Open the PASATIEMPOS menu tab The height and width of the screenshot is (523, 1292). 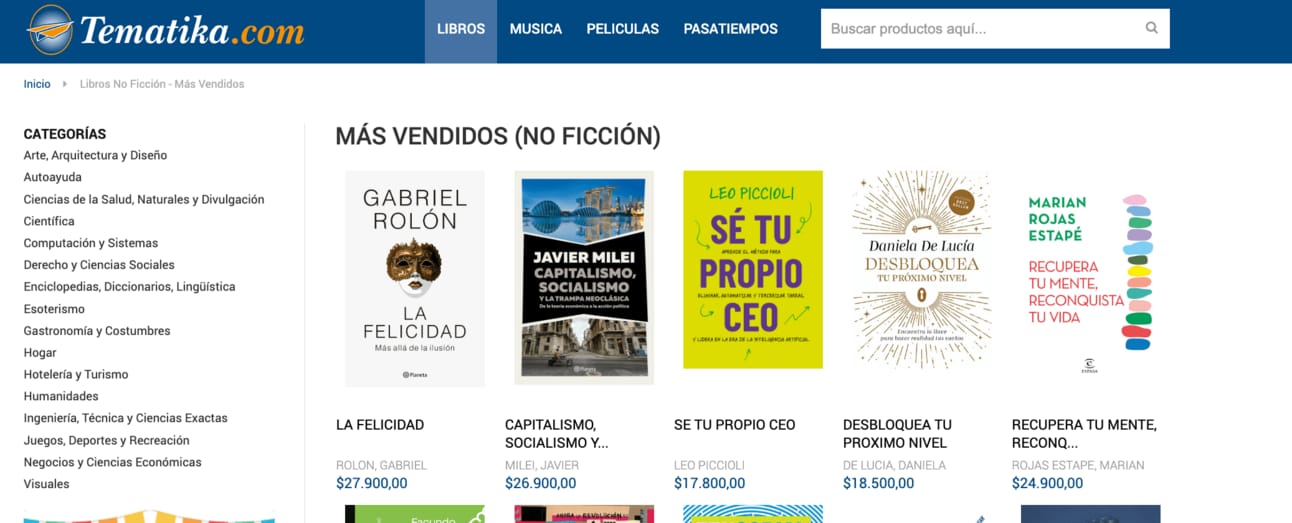click(731, 29)
